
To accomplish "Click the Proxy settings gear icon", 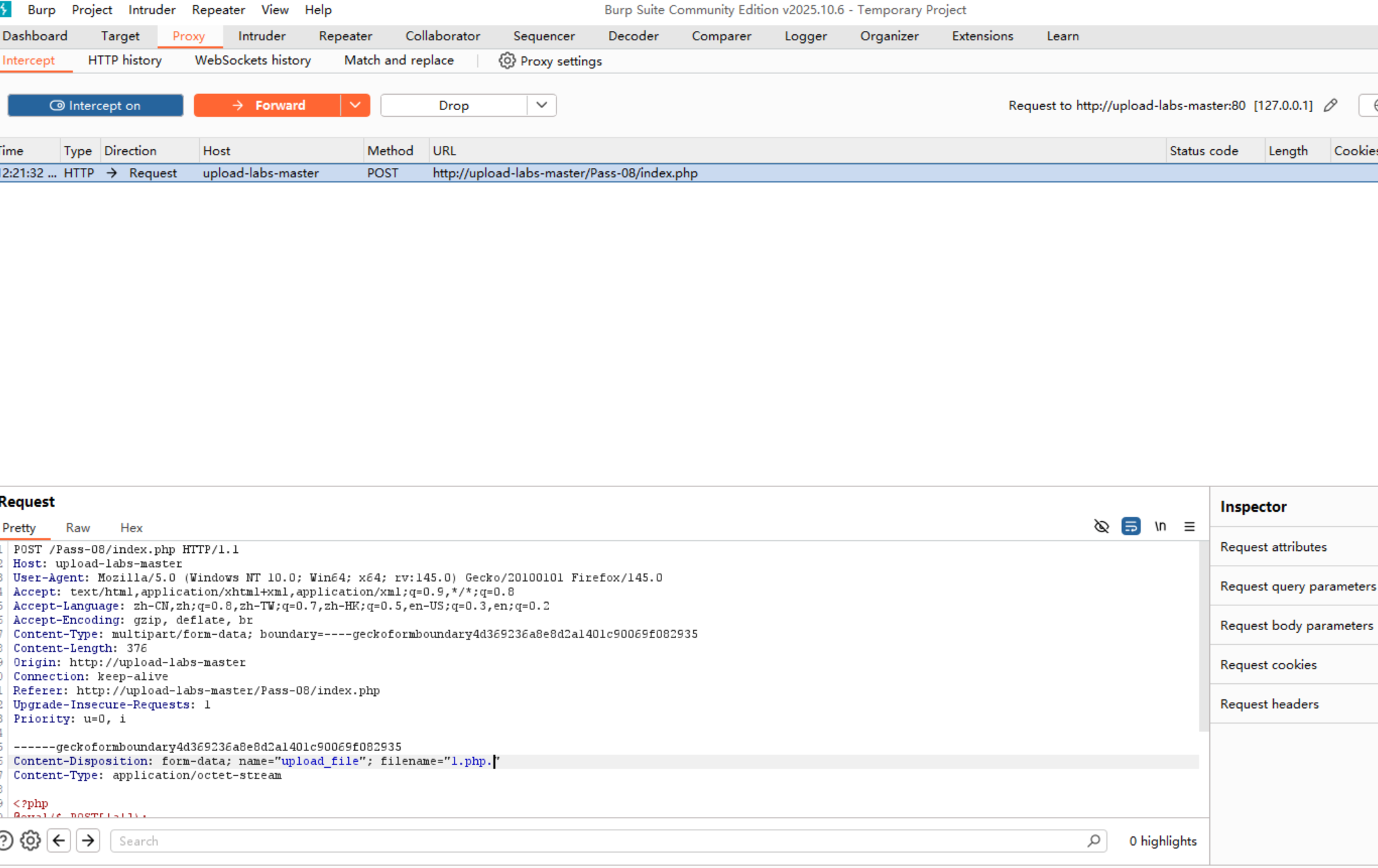I will (x=507, y=61).
